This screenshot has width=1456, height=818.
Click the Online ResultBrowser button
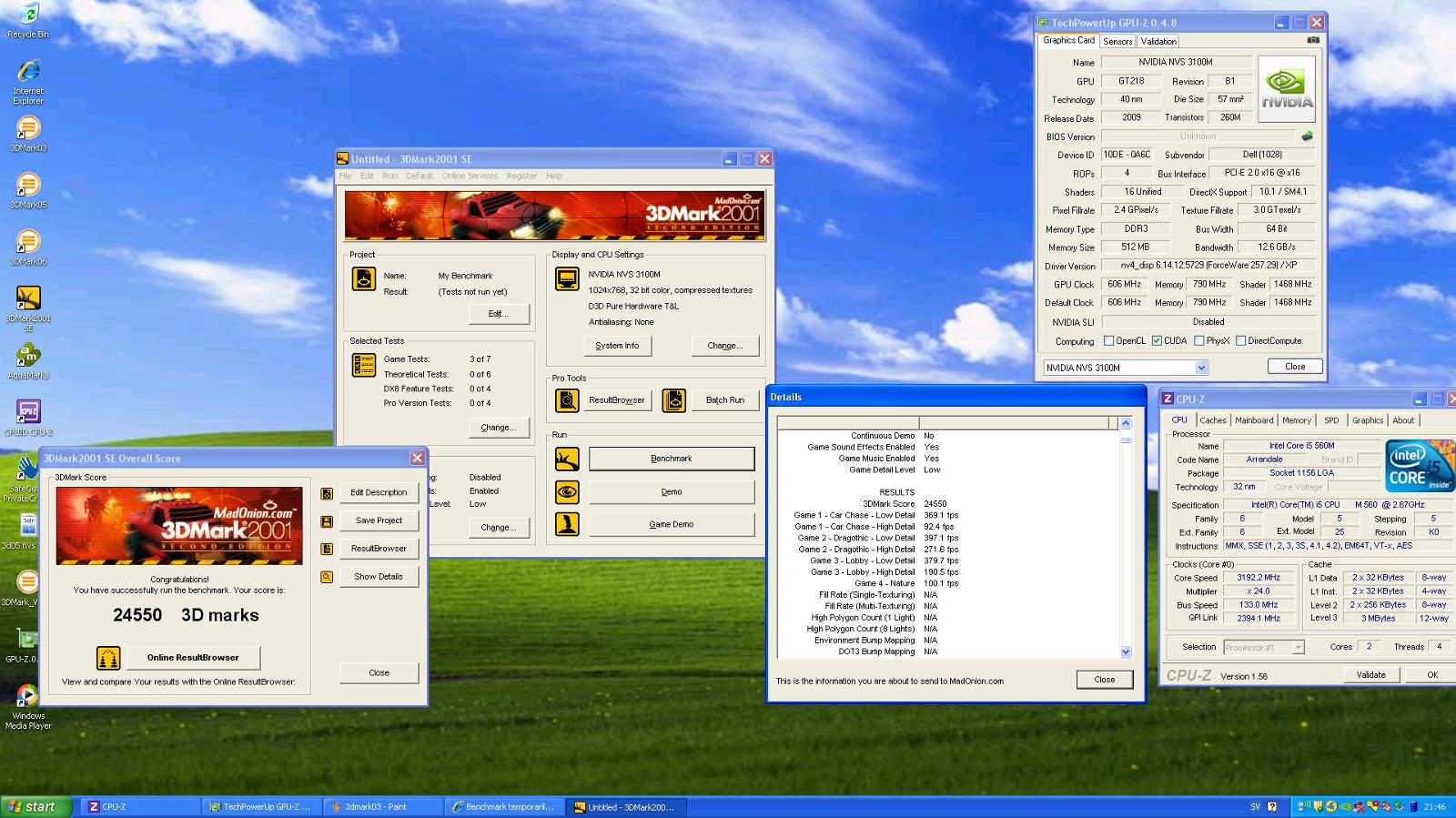coord(193,657)
